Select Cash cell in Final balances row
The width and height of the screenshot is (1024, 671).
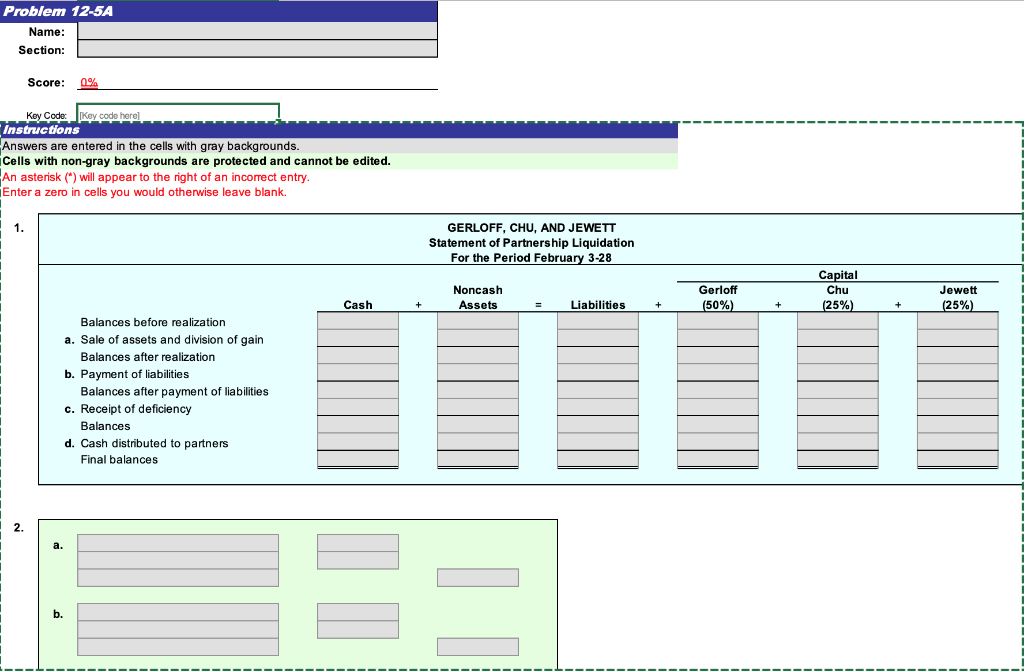coord(358,459)
